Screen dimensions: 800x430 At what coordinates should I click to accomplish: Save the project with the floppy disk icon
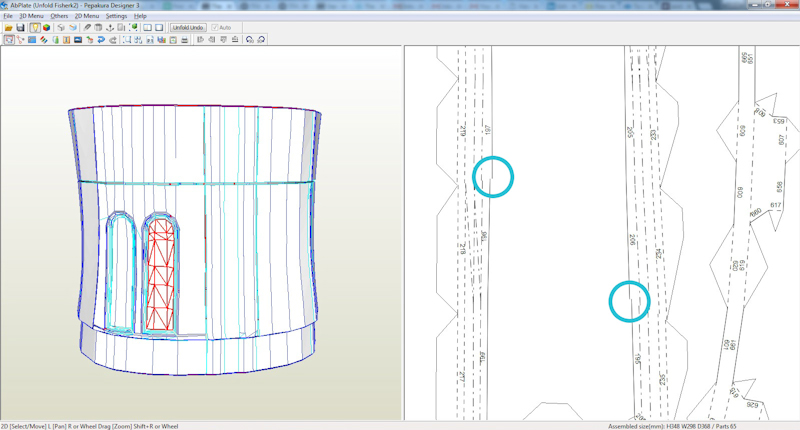tap(20, 28)
